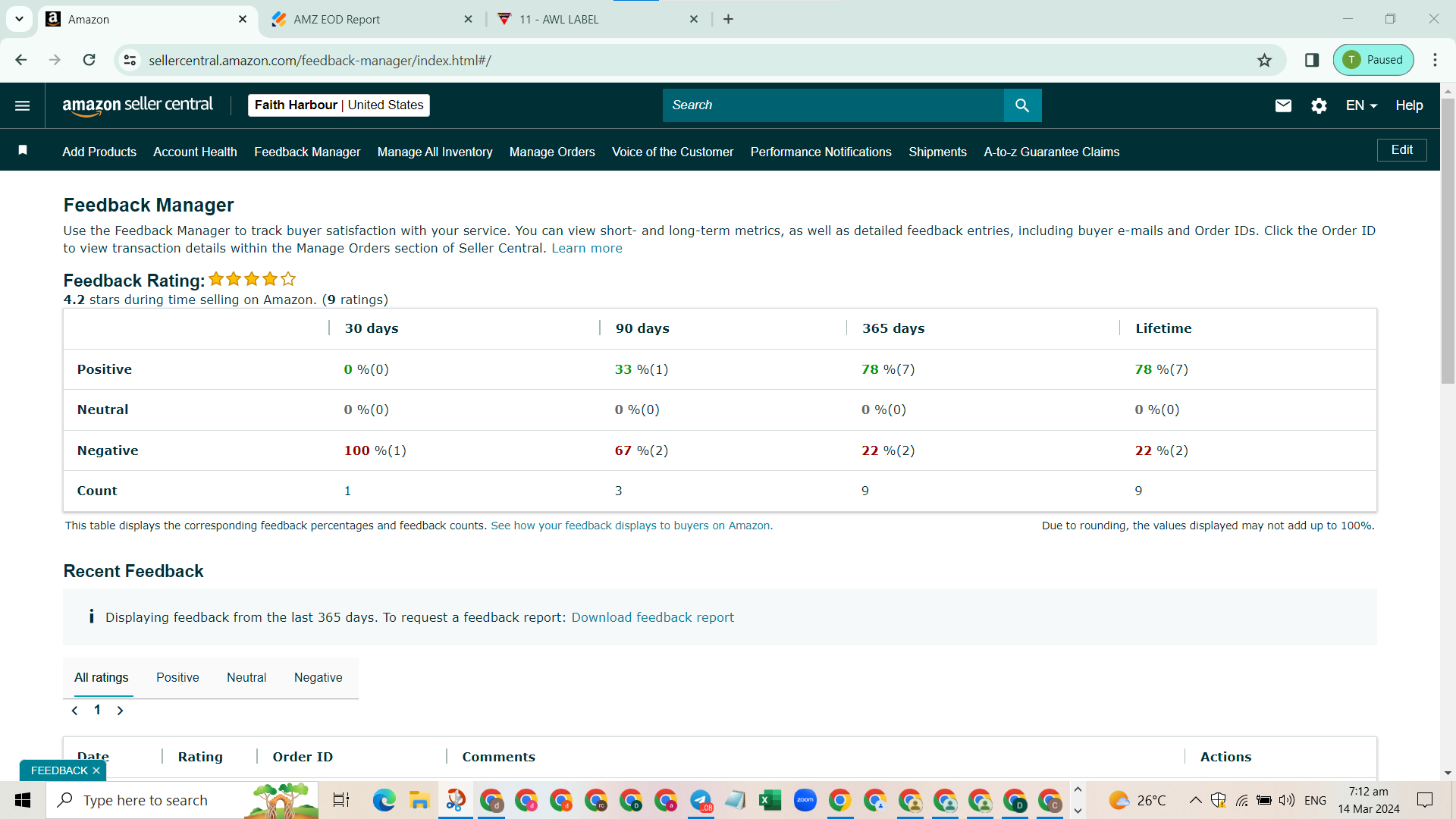Open A-to-z Guarantee Claims
Screen dimensions: 1456x819
tap(1052, 152)
